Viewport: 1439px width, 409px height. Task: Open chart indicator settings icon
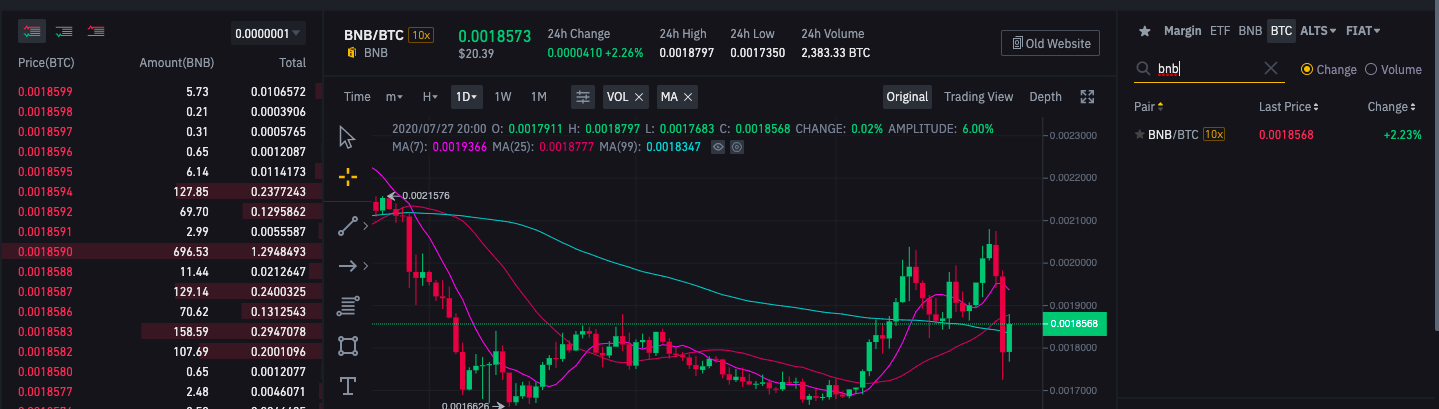click(583, 97)
